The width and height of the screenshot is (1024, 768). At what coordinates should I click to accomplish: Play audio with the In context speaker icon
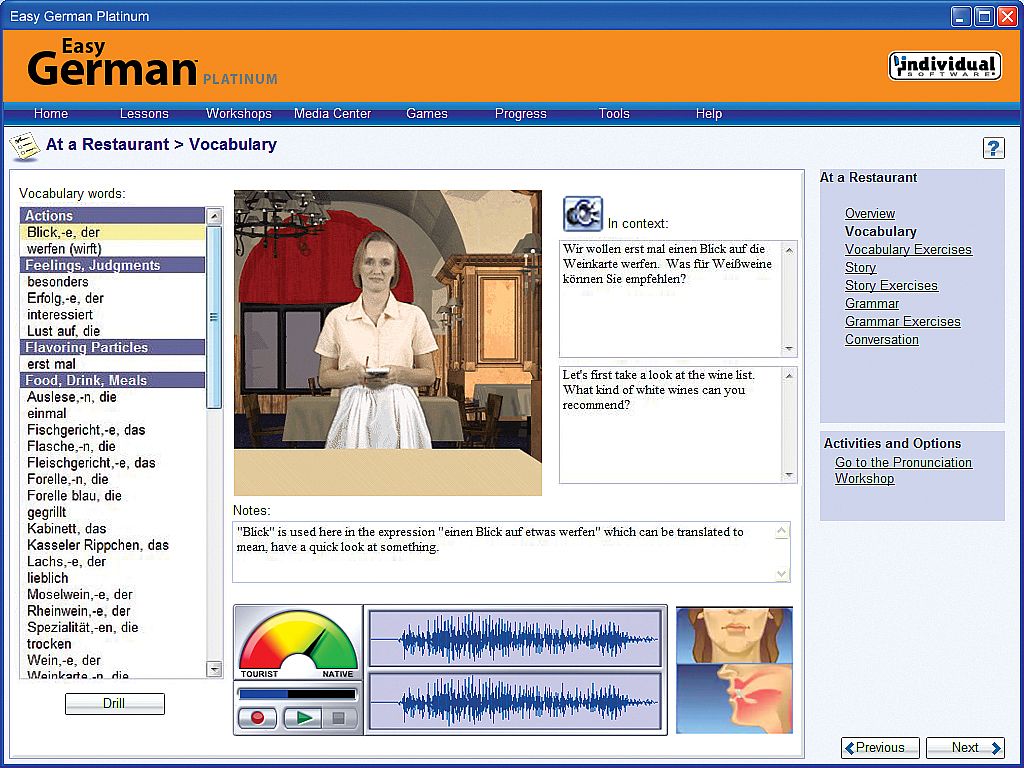582,214
